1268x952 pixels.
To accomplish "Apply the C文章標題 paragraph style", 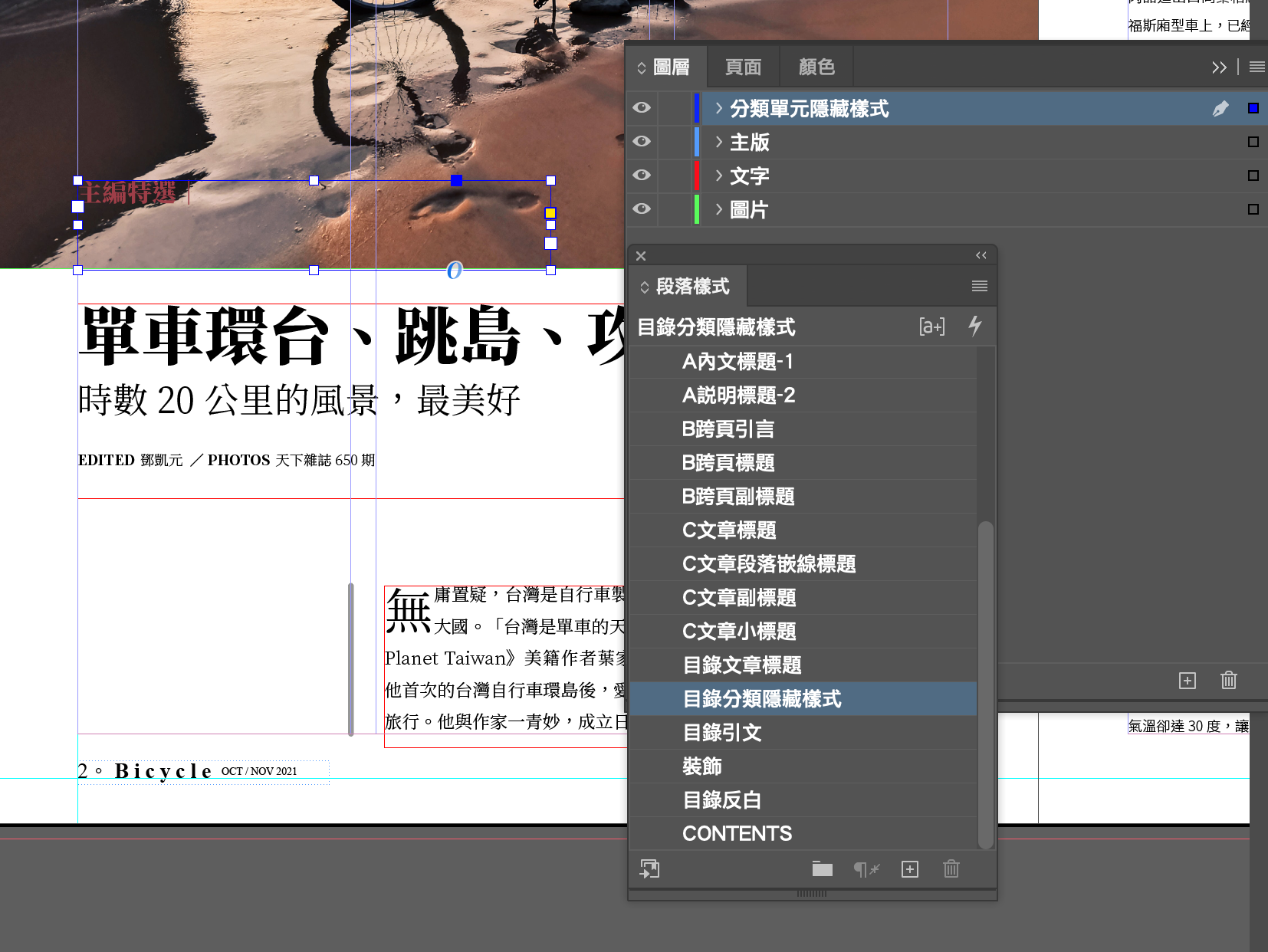I will click(x=729, y=530).
